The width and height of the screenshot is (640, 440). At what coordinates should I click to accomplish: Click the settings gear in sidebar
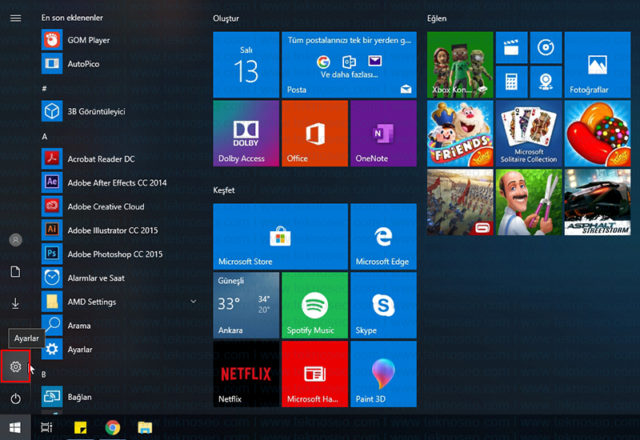tap(16, 367)
